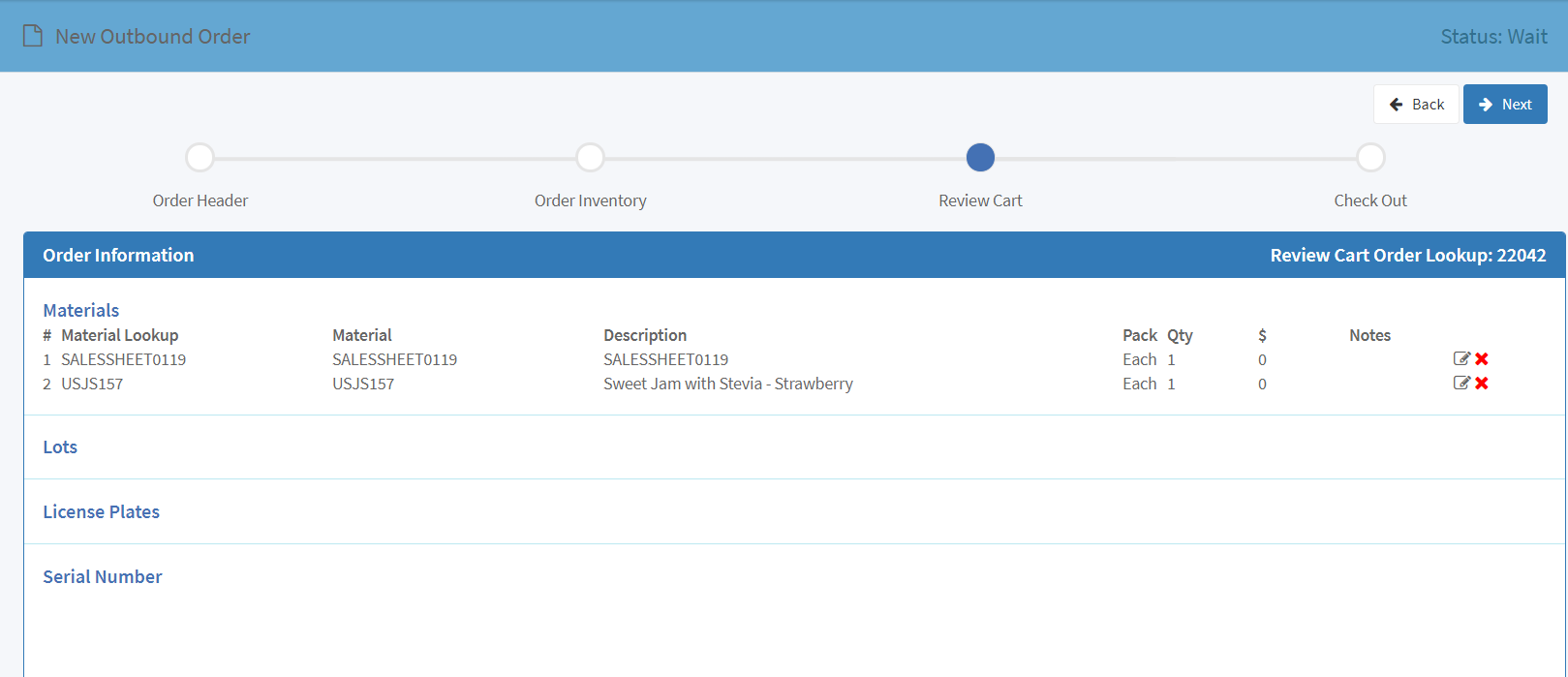Viewport: 1568px width, 677px height.
Task: Click the Back button
Action: (1416, 104)
